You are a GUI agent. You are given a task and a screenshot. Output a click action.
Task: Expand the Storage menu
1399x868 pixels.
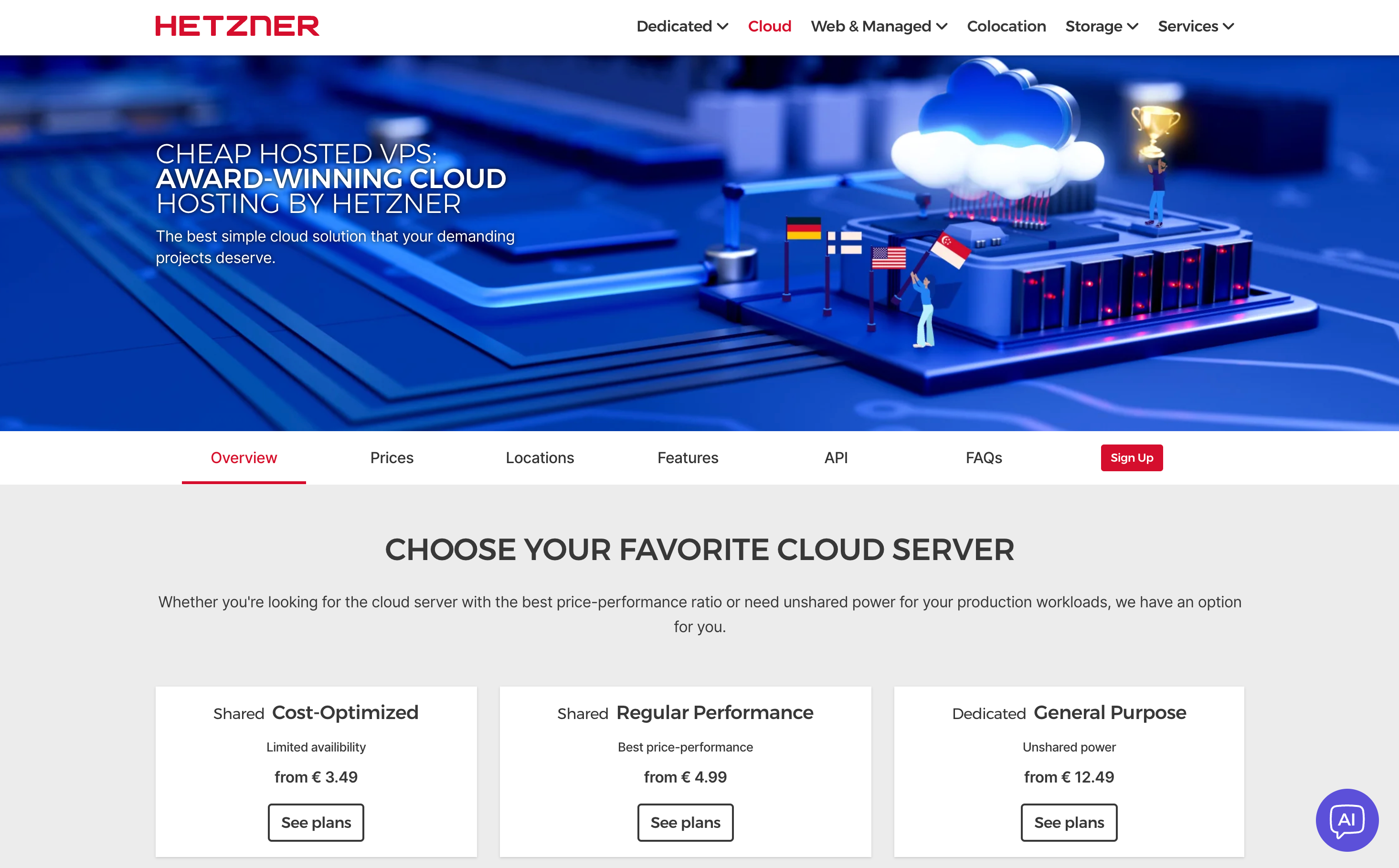pos(1102,26)
